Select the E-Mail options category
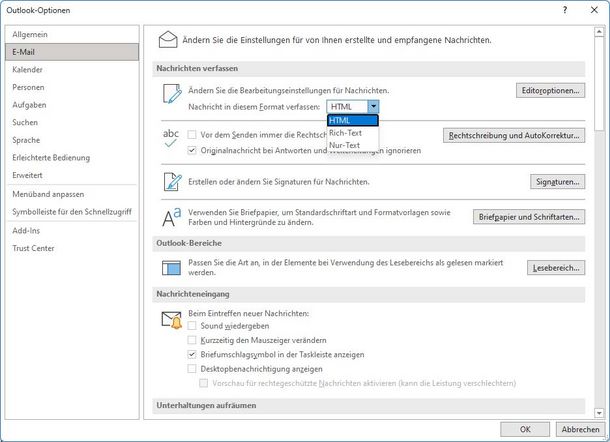610x442 pixels. 72,52
